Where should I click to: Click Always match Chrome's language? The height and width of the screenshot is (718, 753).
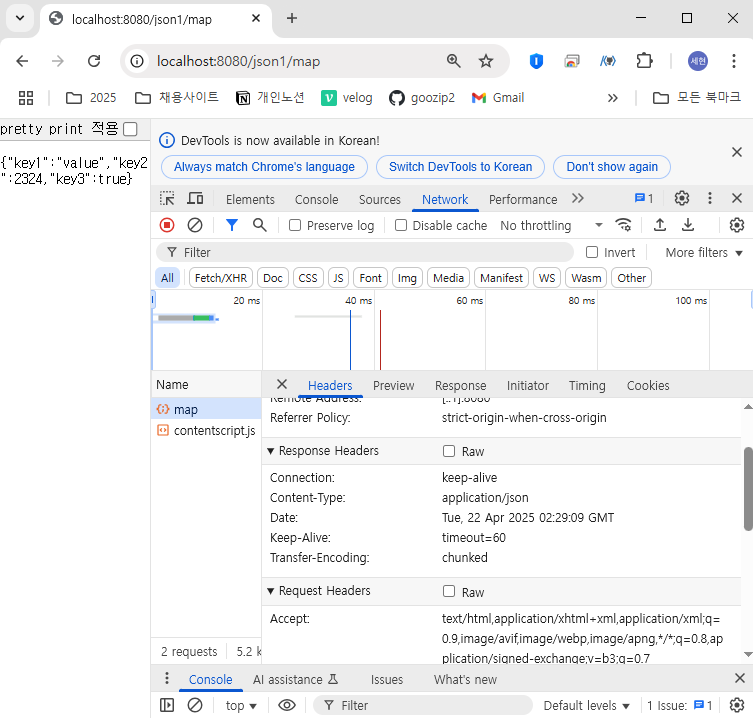(264, 167)
